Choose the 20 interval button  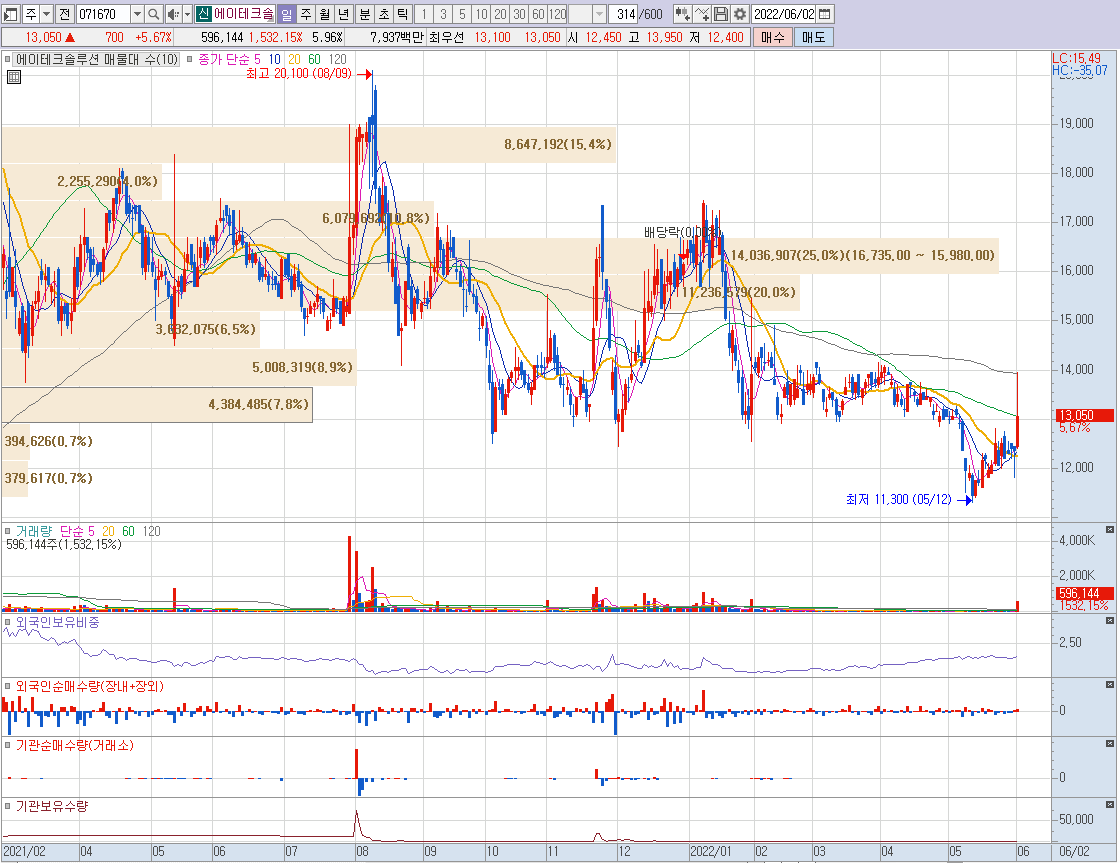(500, 14)
